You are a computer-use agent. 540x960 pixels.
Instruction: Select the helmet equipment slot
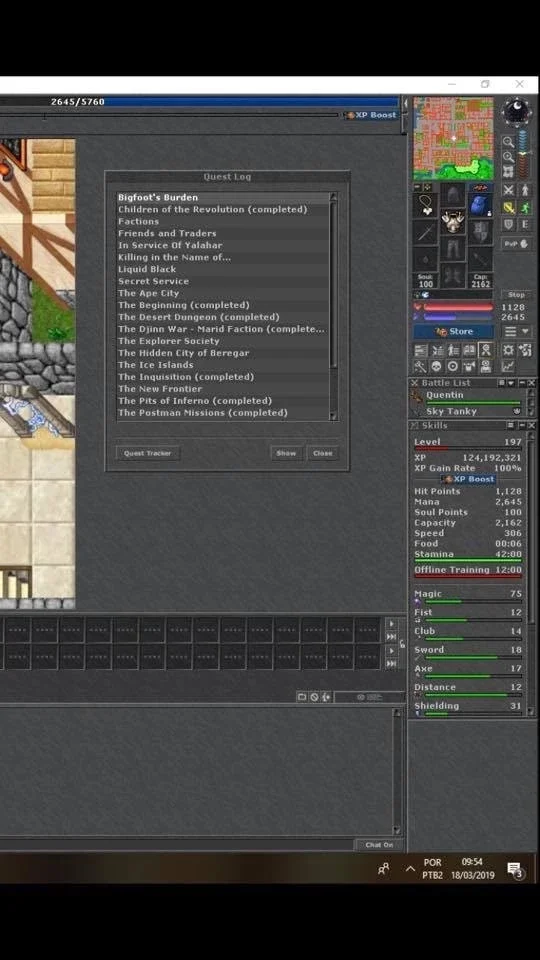pos(453,195)
